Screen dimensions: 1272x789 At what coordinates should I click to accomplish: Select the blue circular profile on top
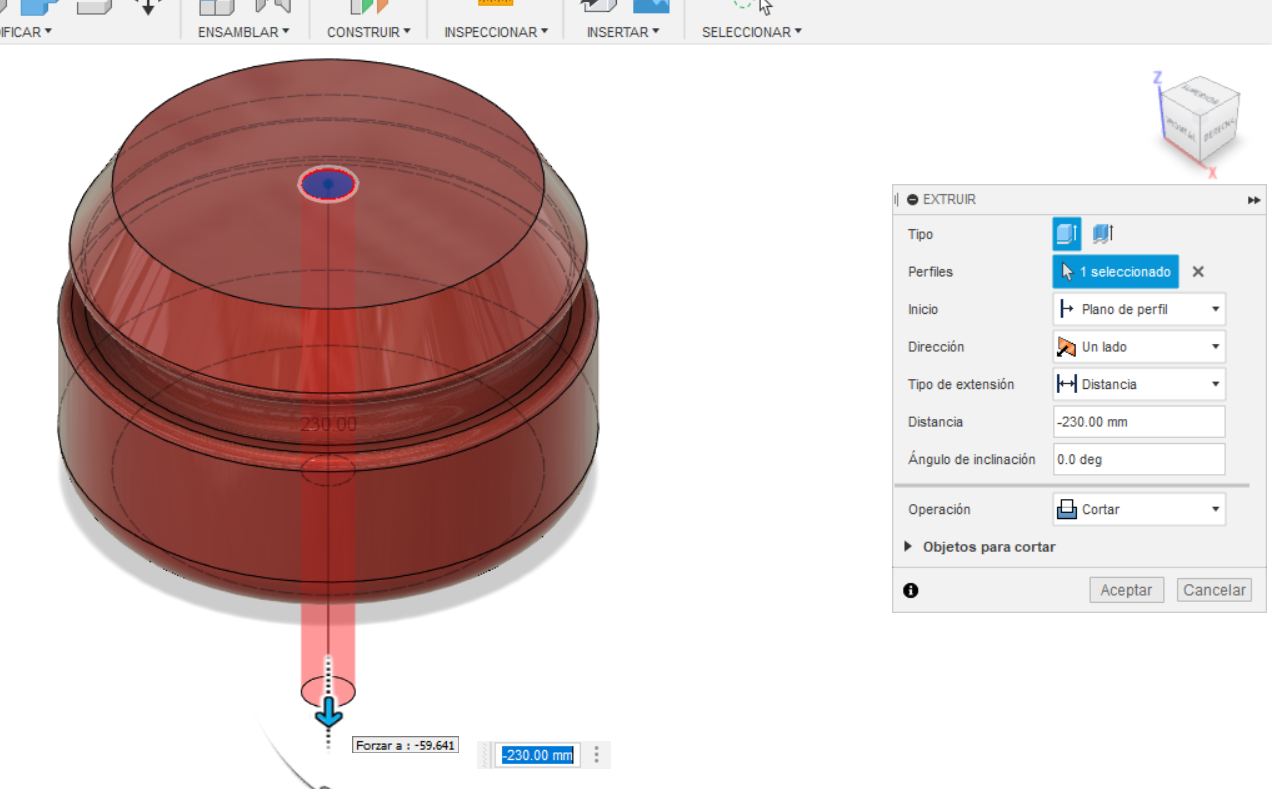coord(328,184)
